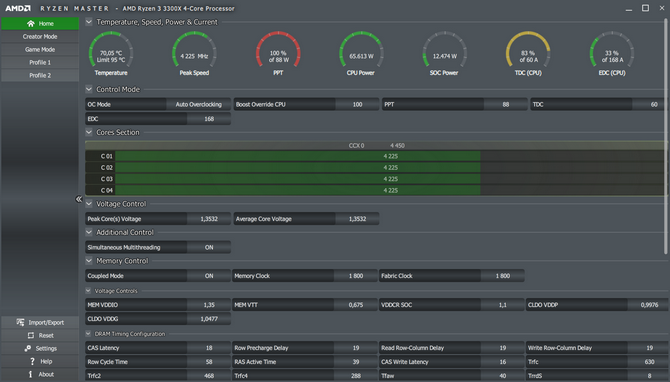Select Profile 1 in sidebar
670x382 pixels.
pyautogui.click(x=40, y=62)
